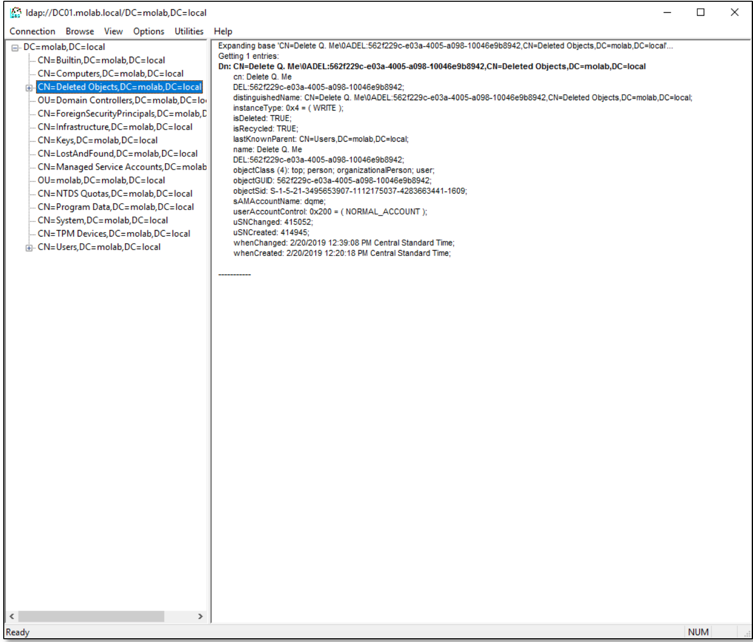Expand the CN=Users tree node
The image size is (753, 642).
[28, 247]
